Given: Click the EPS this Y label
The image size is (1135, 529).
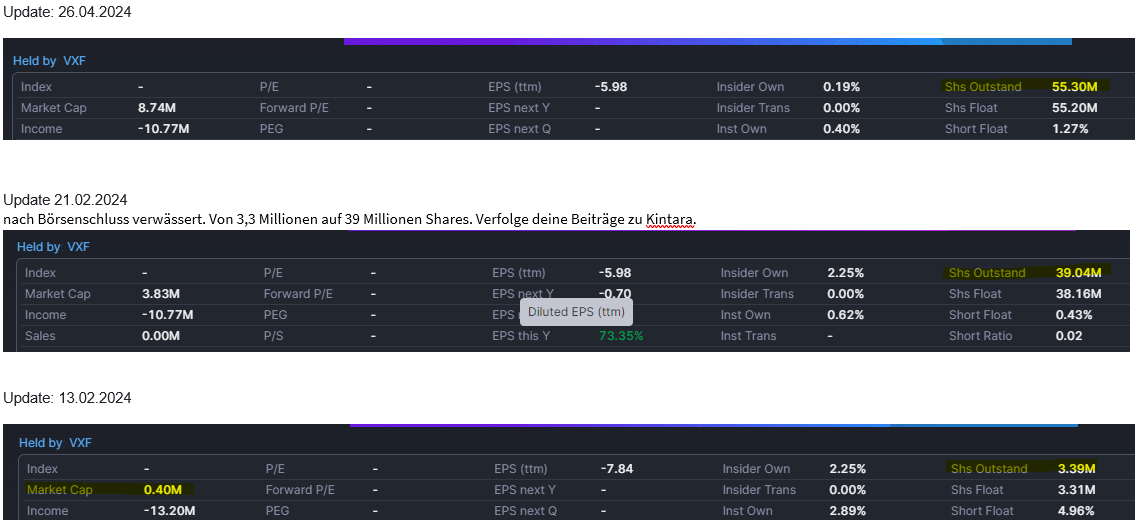Looking at the screenshot, I should click(522, 336).
